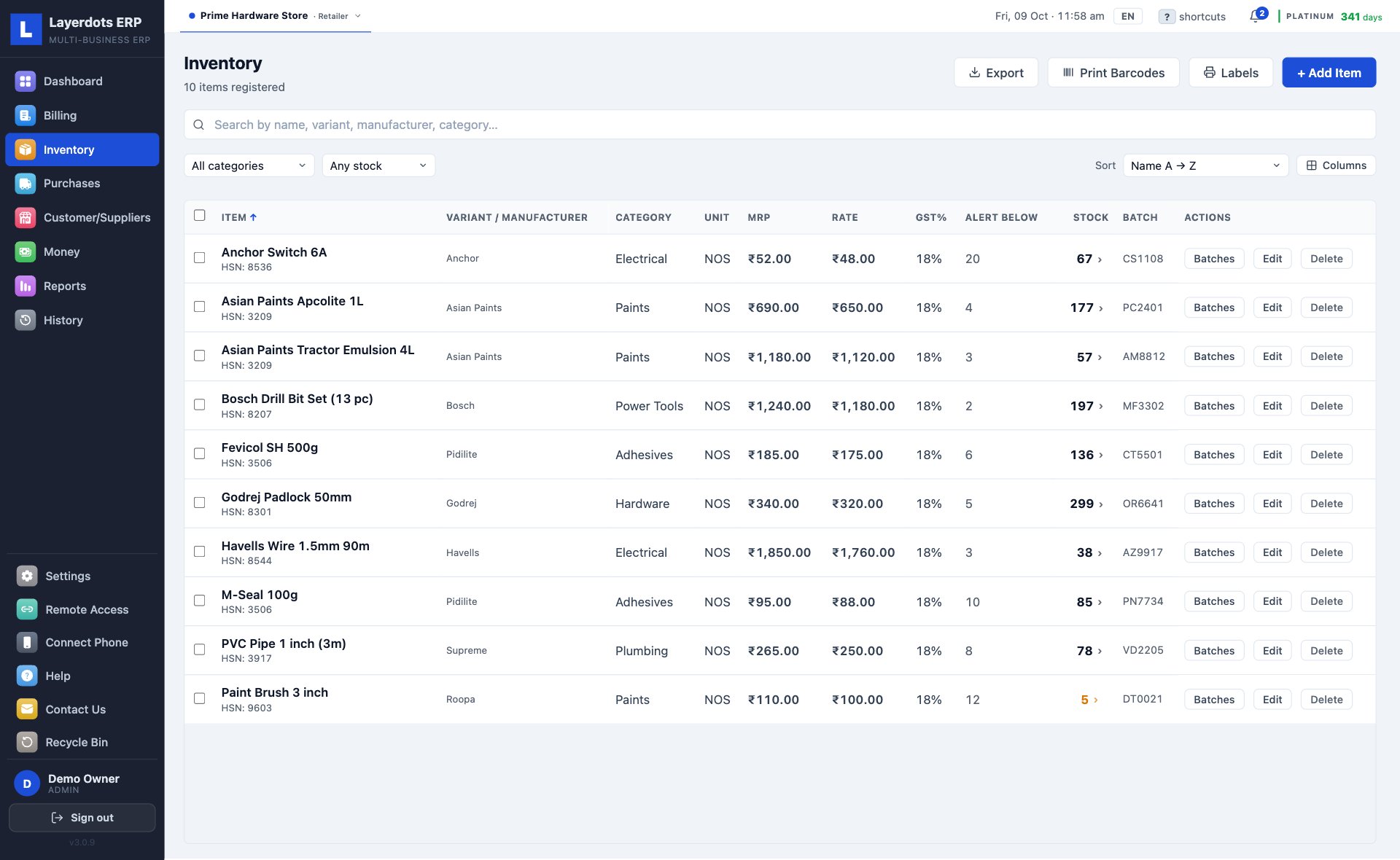Check the Fevicol SH 500g checkbox
This screenshot has width=1400, height=860.
pyautogui.click(x=200, y=453)
